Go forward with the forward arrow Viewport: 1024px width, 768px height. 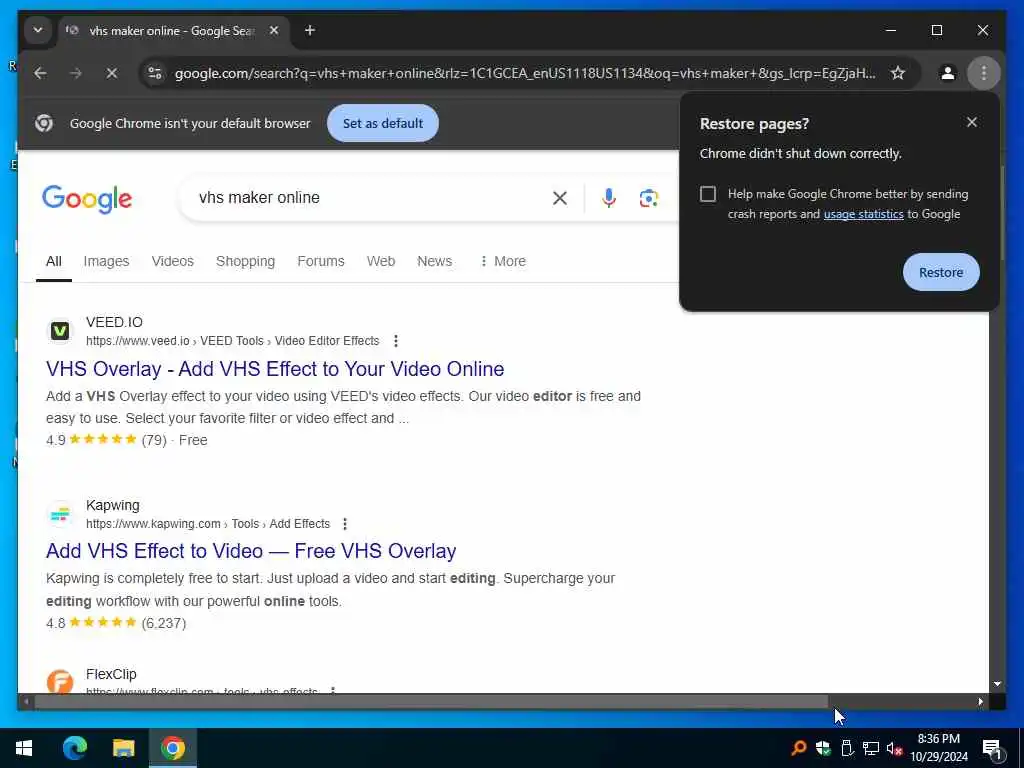click(x=76, y=73)
